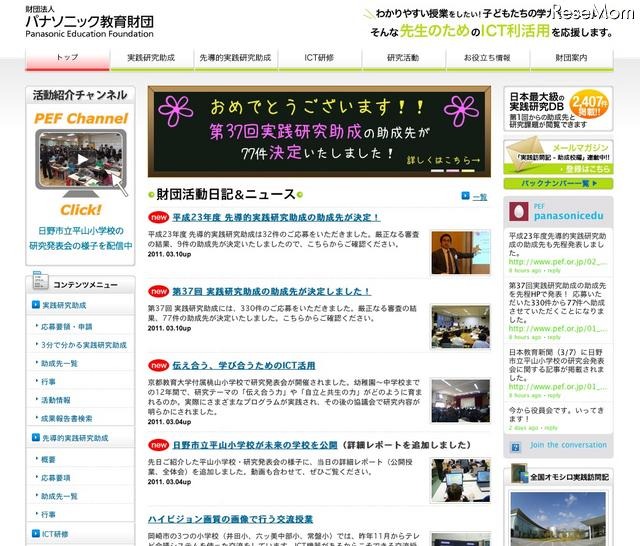640x546 pixels.
Task: Open sidebar 活動情報 item
Action: coord(56,400)
